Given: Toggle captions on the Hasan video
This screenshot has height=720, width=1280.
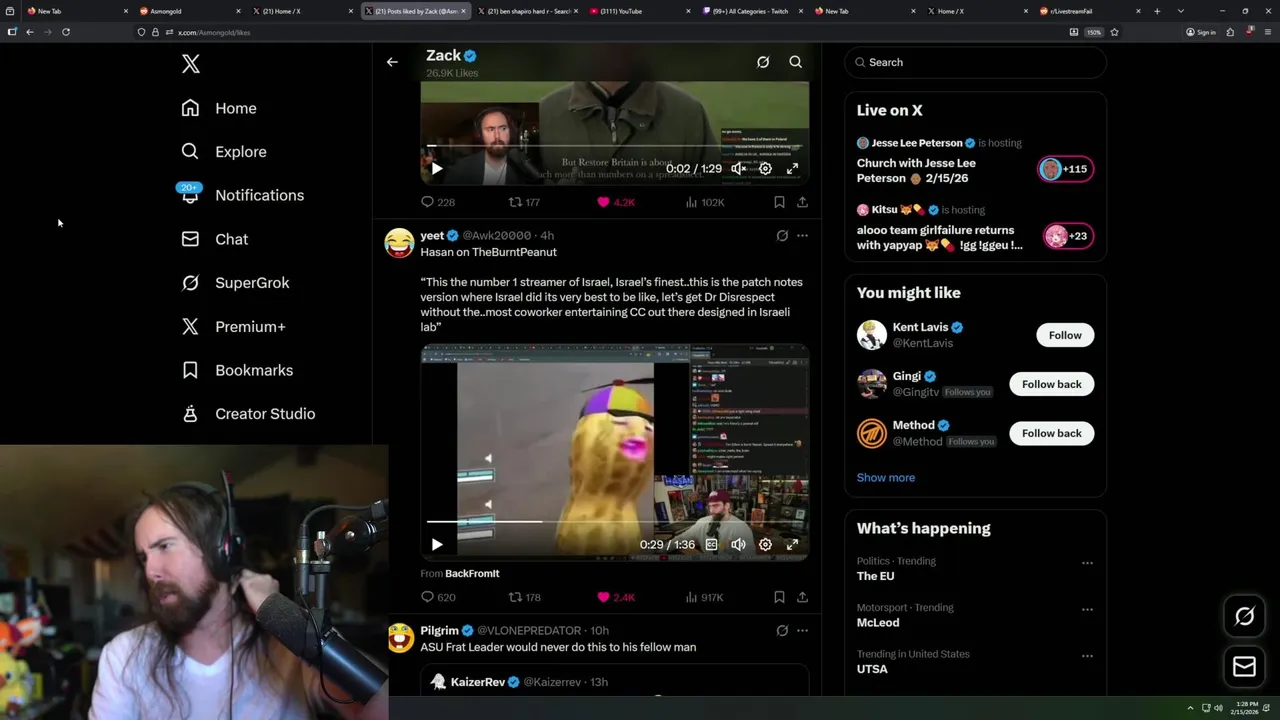Looking at the screenshot, I should click(x=711, y=545).
